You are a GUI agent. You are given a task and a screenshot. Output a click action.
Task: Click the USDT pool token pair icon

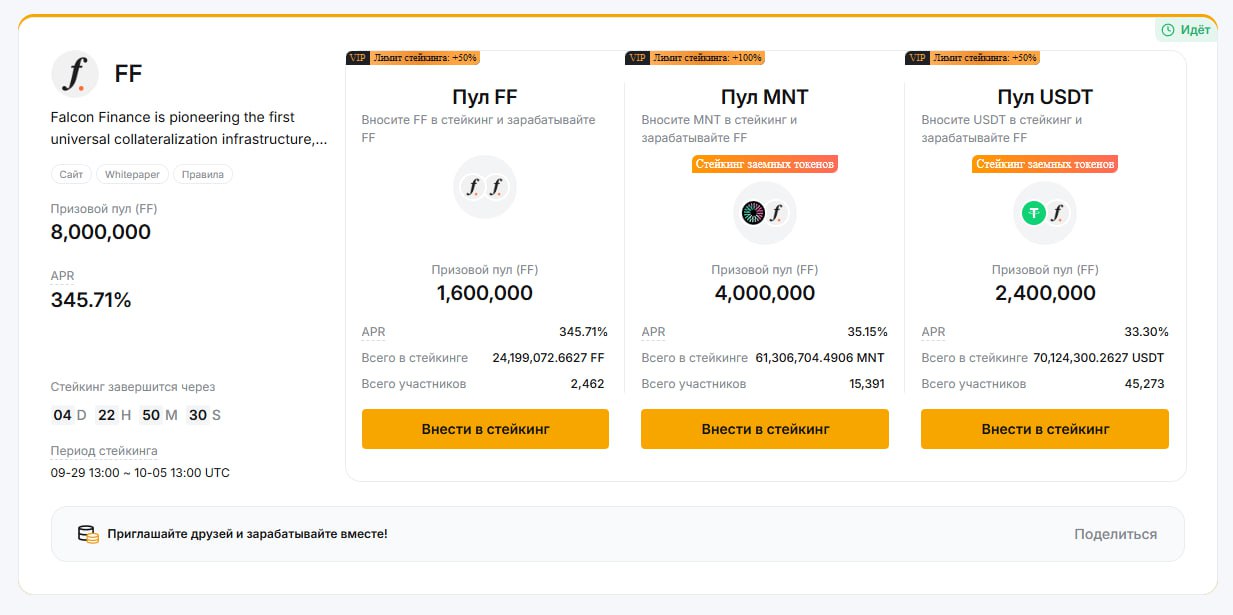coord(1044,212)
